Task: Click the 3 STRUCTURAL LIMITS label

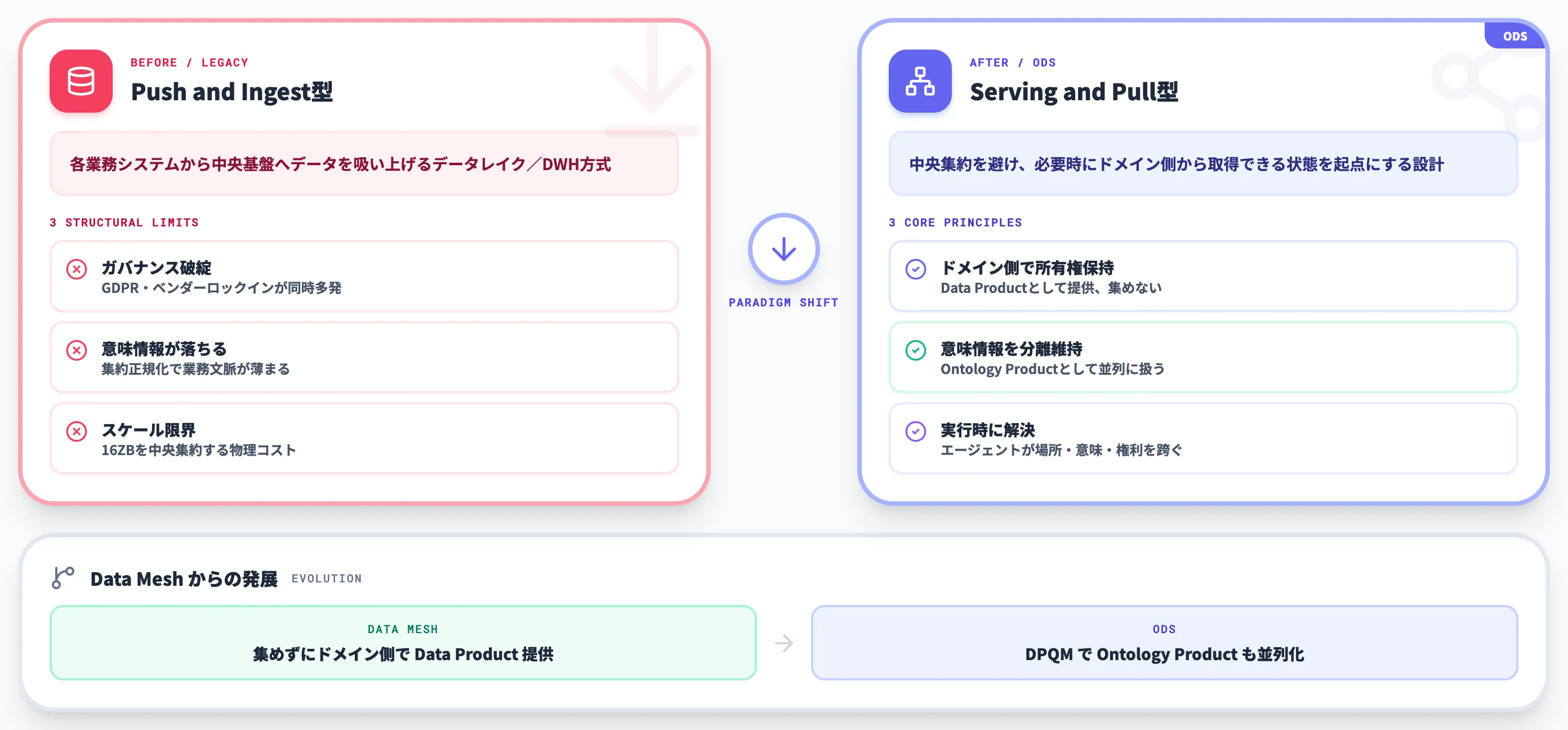Action: (124, 222)
